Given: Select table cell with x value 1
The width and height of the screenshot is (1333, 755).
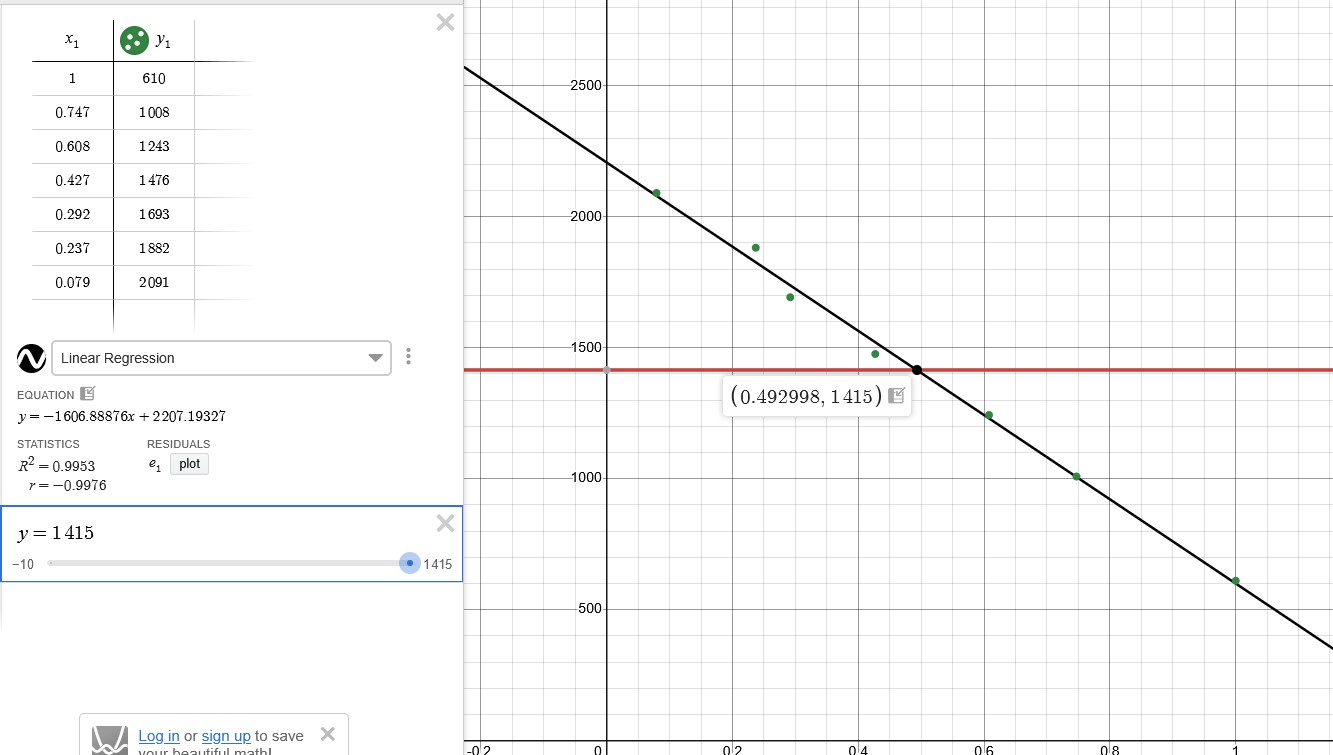Looking at the screenshot, I should (x=72, y=79).
